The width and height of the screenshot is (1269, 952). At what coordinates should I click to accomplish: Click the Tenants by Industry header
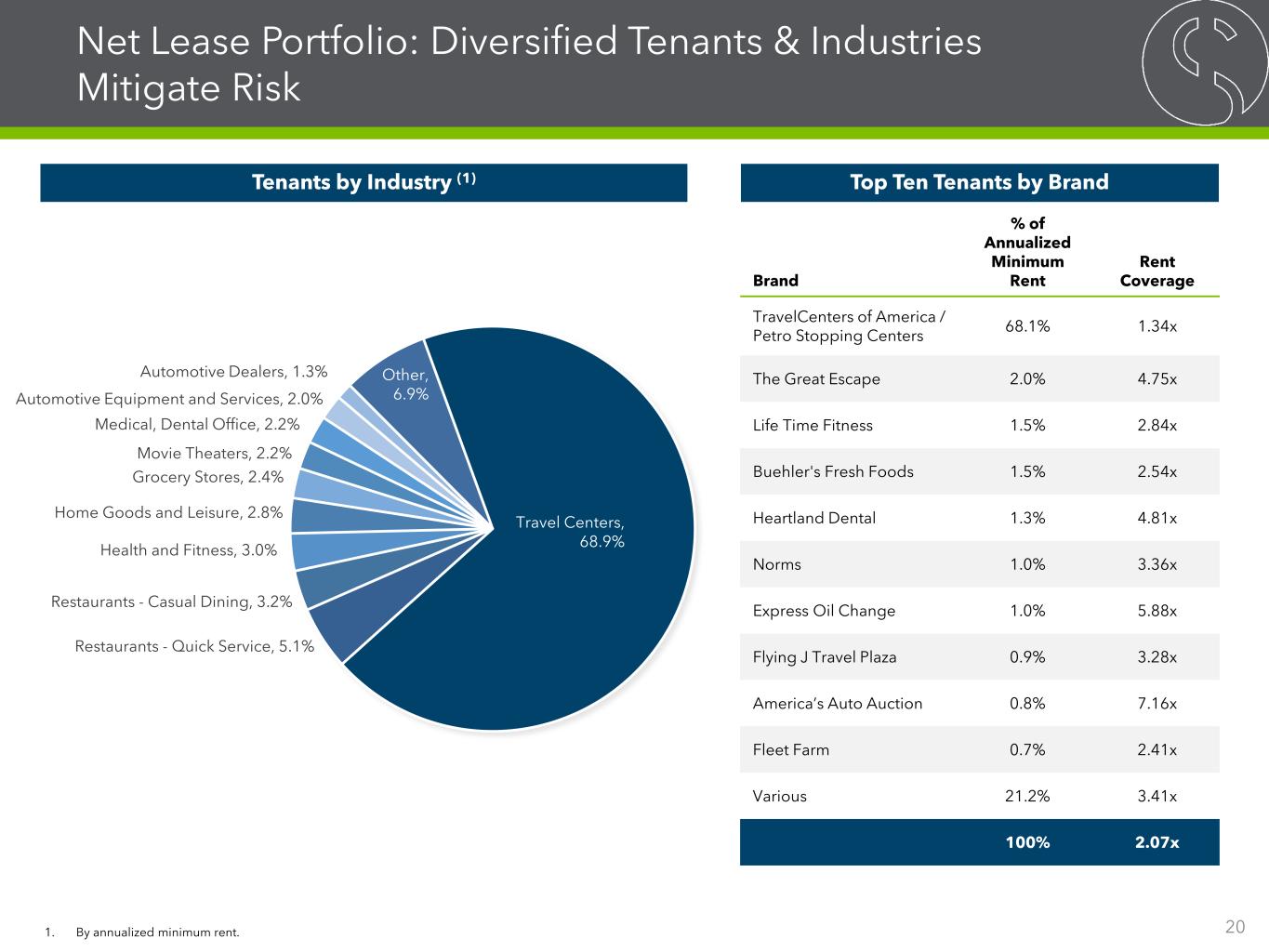364,182
